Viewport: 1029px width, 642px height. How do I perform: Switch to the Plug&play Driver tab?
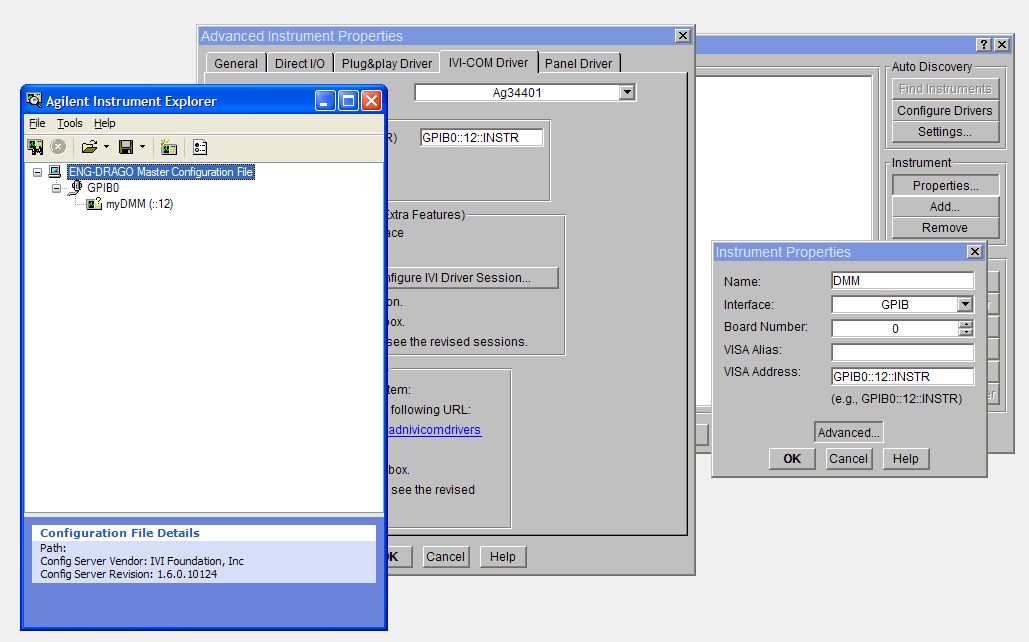[387, 63]
